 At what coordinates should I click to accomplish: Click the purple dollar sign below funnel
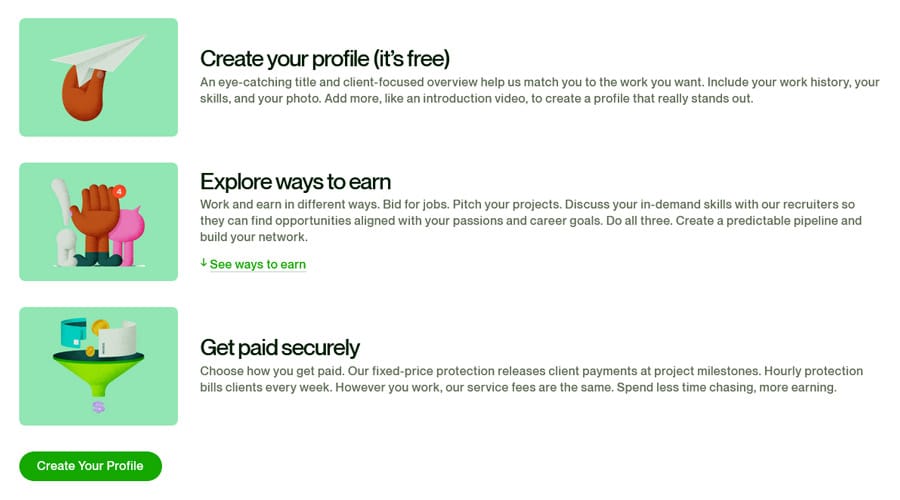98,407
